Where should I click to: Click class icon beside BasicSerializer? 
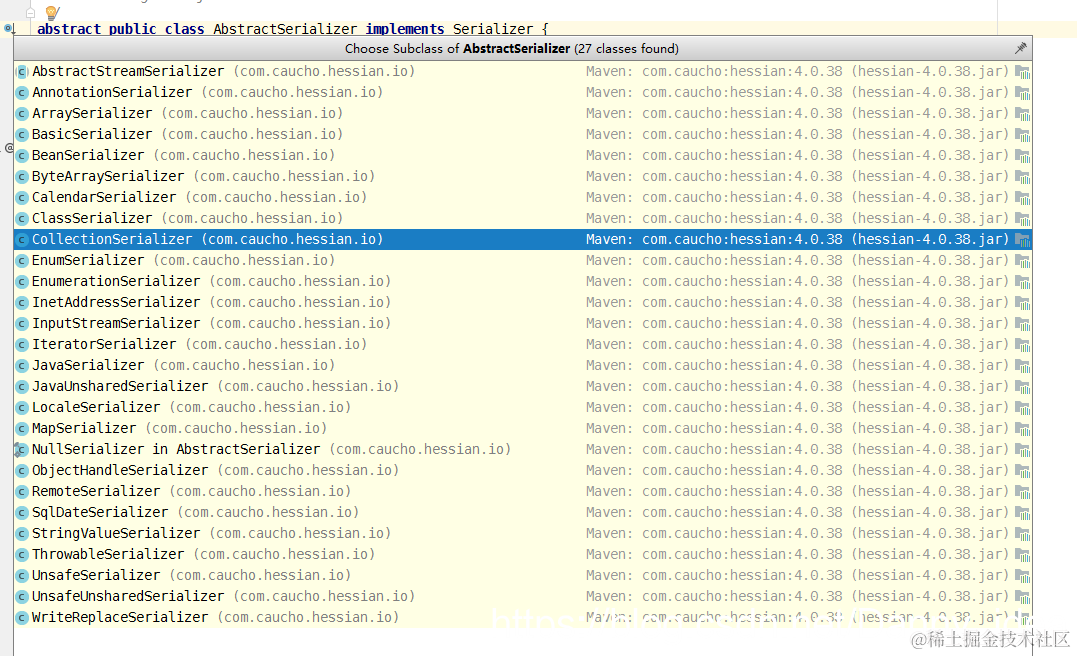tap(22, 135)
